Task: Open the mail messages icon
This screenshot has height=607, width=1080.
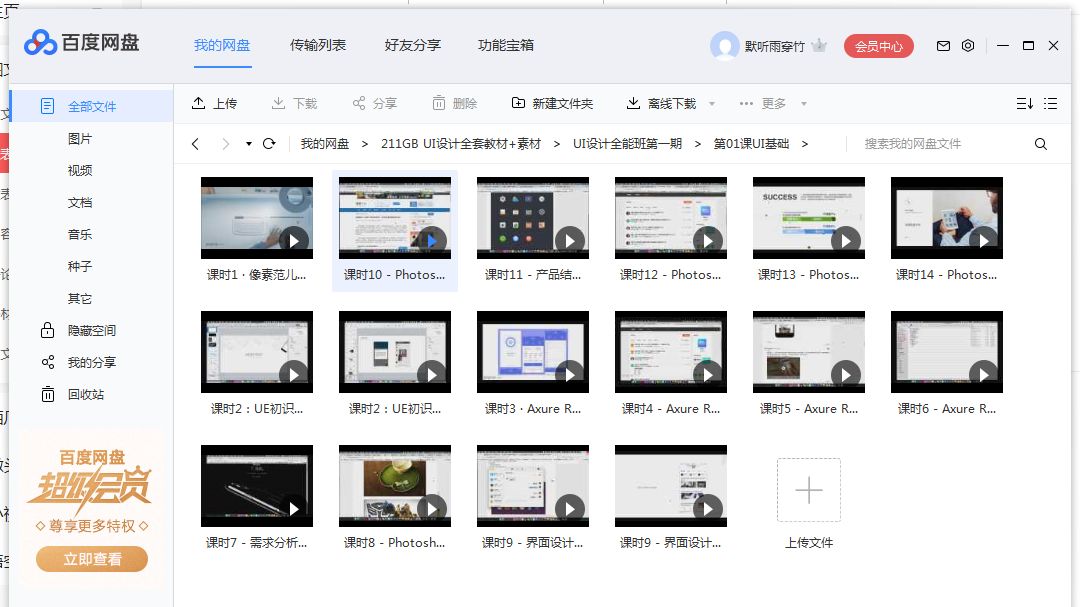Action: click(x=943, y=45)
